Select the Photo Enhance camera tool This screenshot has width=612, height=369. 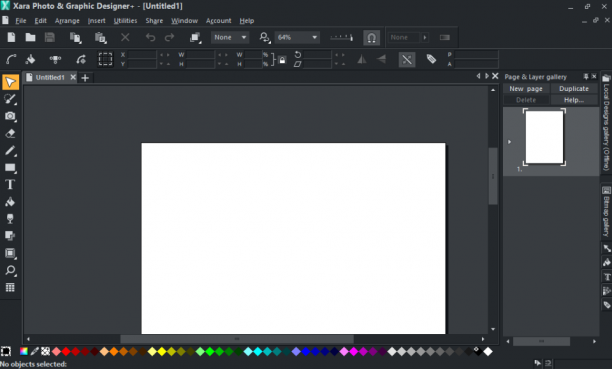[10, 116]
